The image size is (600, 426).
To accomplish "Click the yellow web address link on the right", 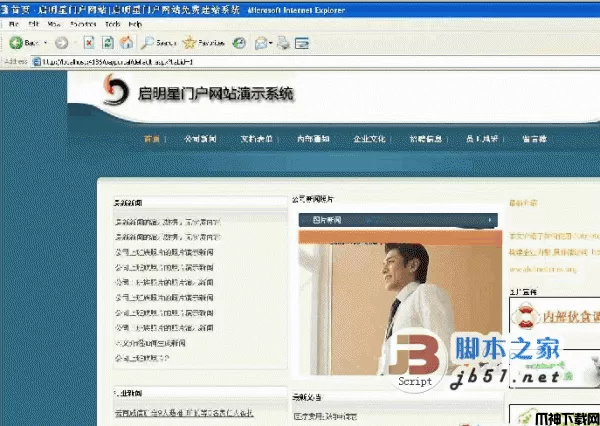I will point(543,269).
